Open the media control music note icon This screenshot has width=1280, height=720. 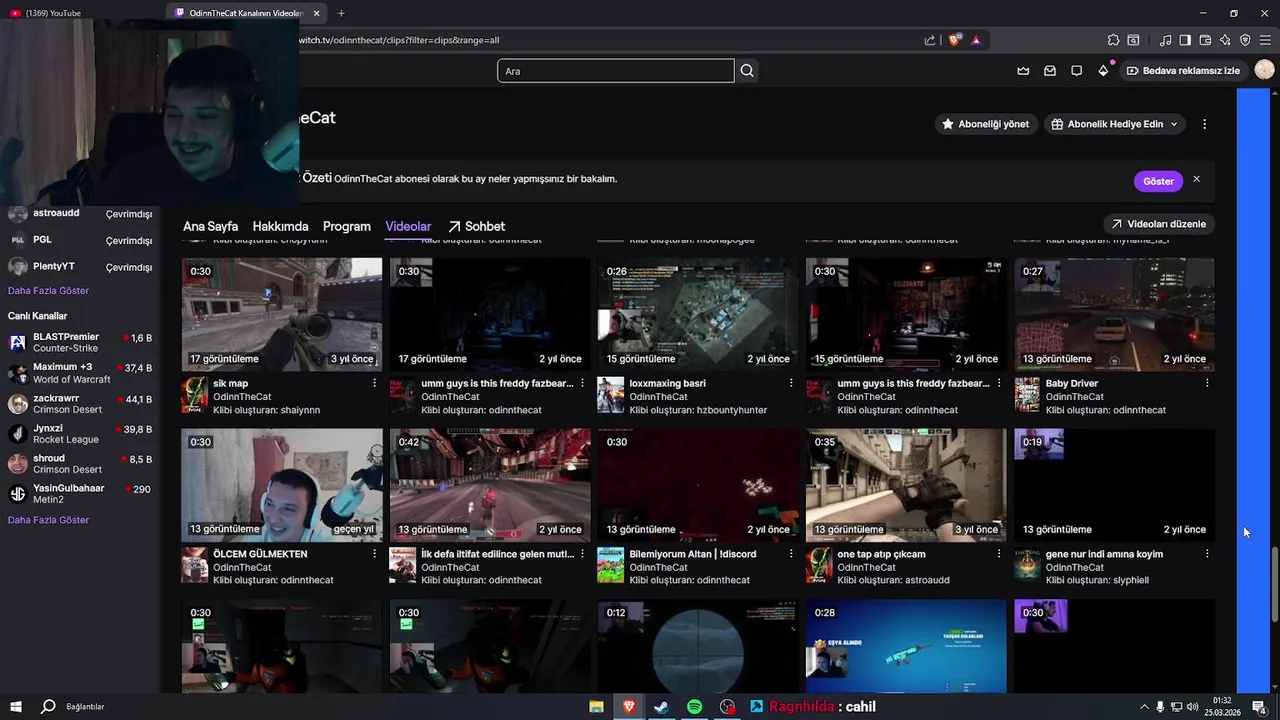point(1165,40)
